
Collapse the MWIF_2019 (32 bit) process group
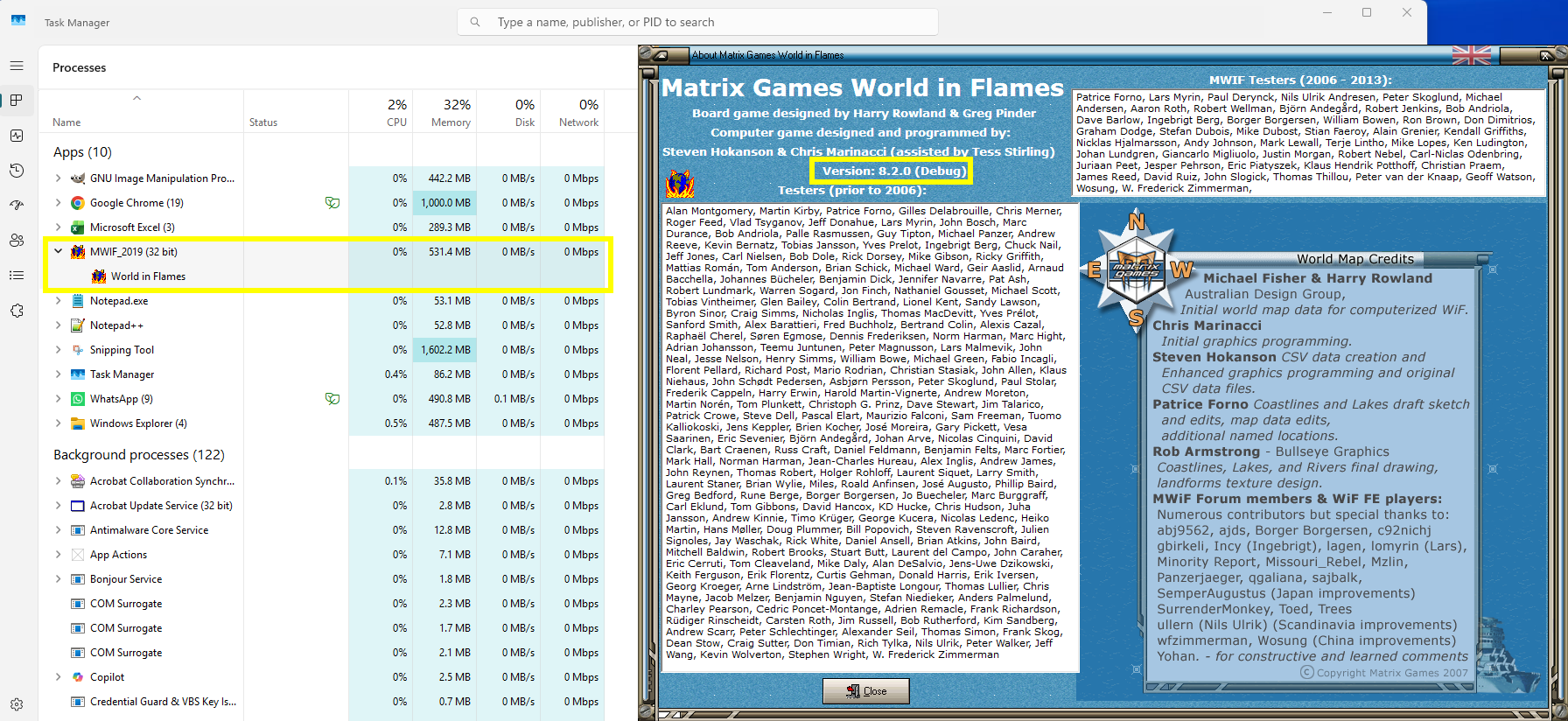[x=59, y=252]
